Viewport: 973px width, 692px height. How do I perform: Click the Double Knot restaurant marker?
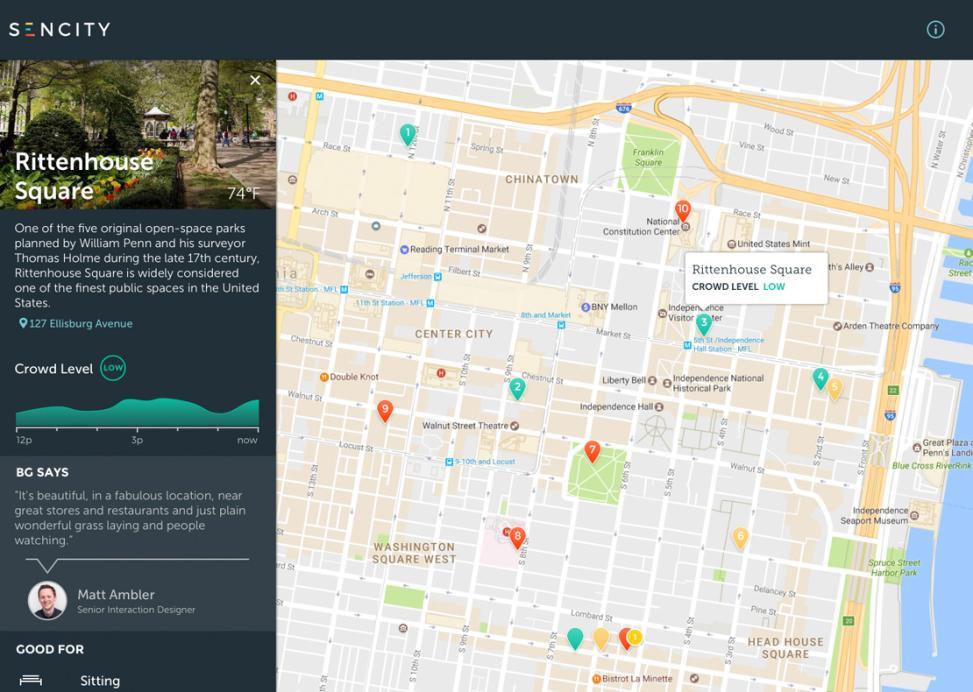point(323,377)
